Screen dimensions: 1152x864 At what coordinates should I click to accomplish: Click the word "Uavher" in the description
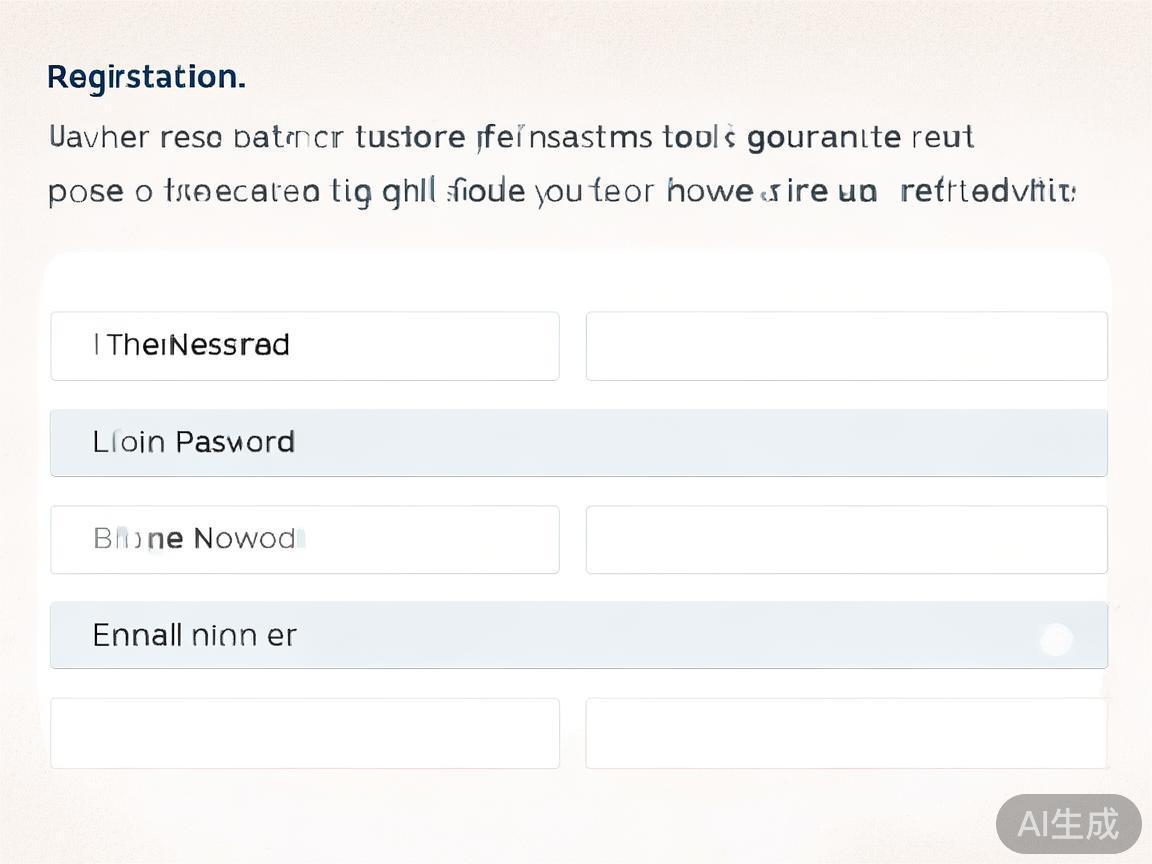point(99,137)
